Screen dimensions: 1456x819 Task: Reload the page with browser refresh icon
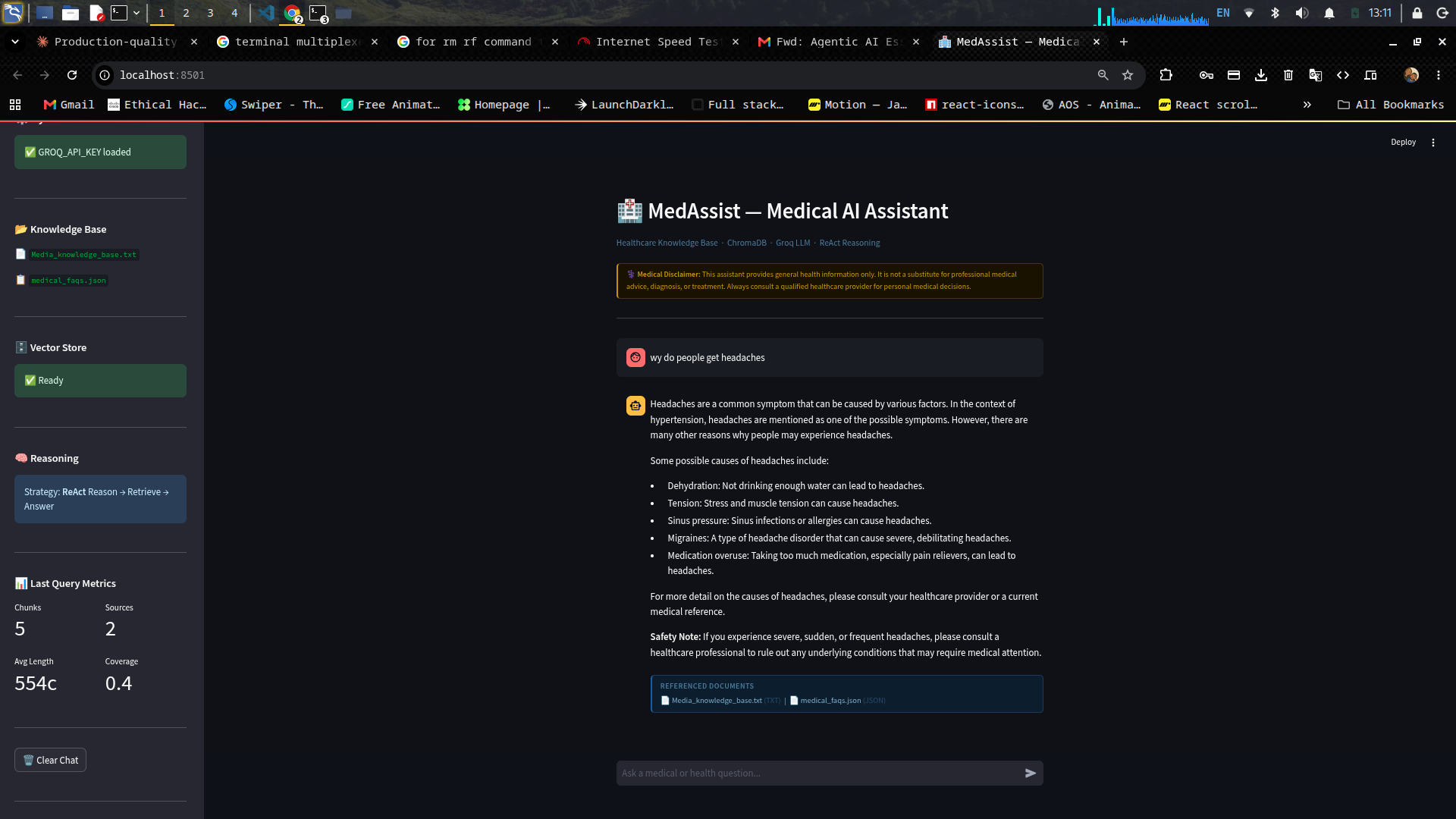pos(72,75)
